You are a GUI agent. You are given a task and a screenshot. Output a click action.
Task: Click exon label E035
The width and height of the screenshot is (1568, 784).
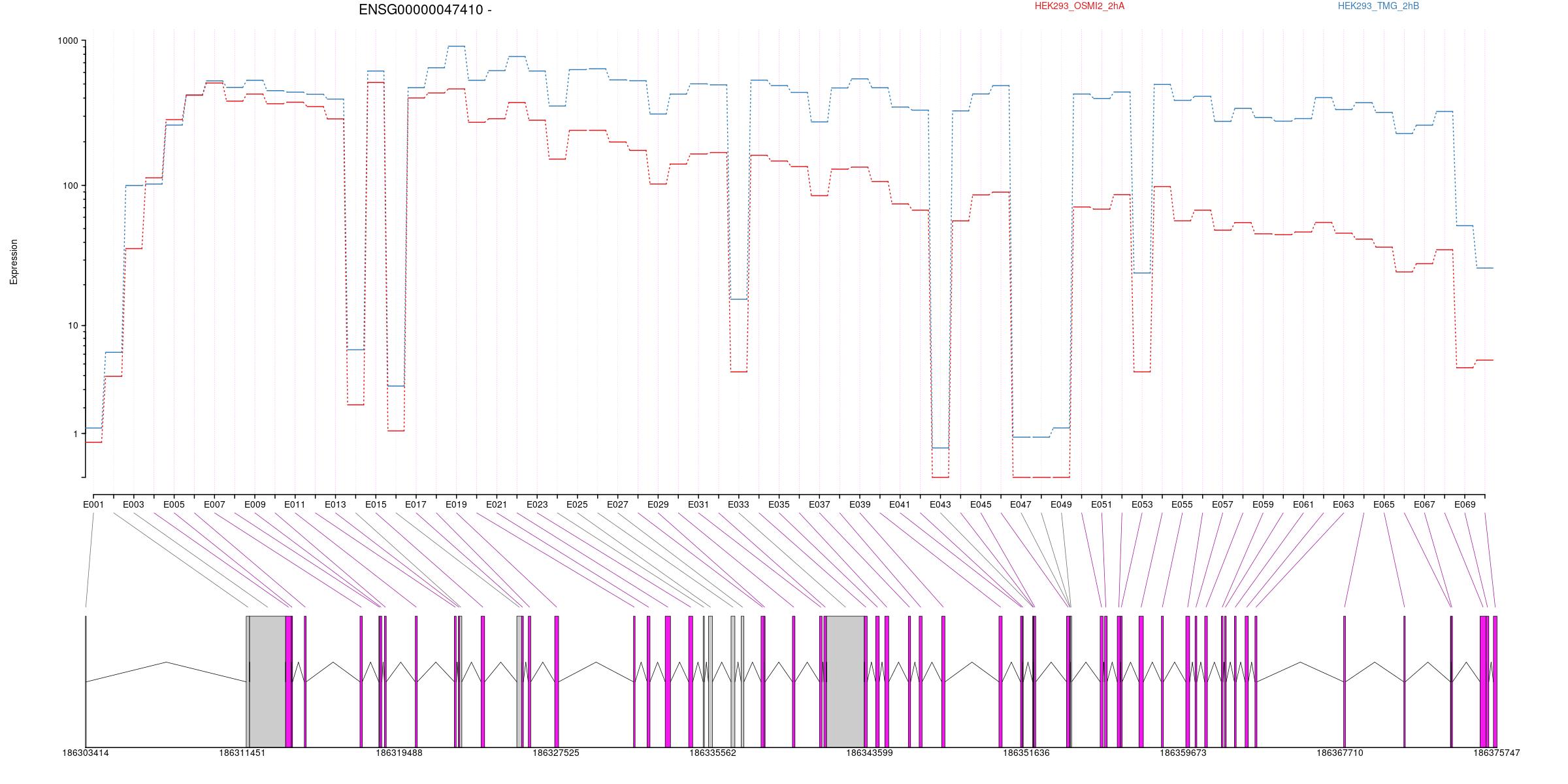click(x=779, y=504)
